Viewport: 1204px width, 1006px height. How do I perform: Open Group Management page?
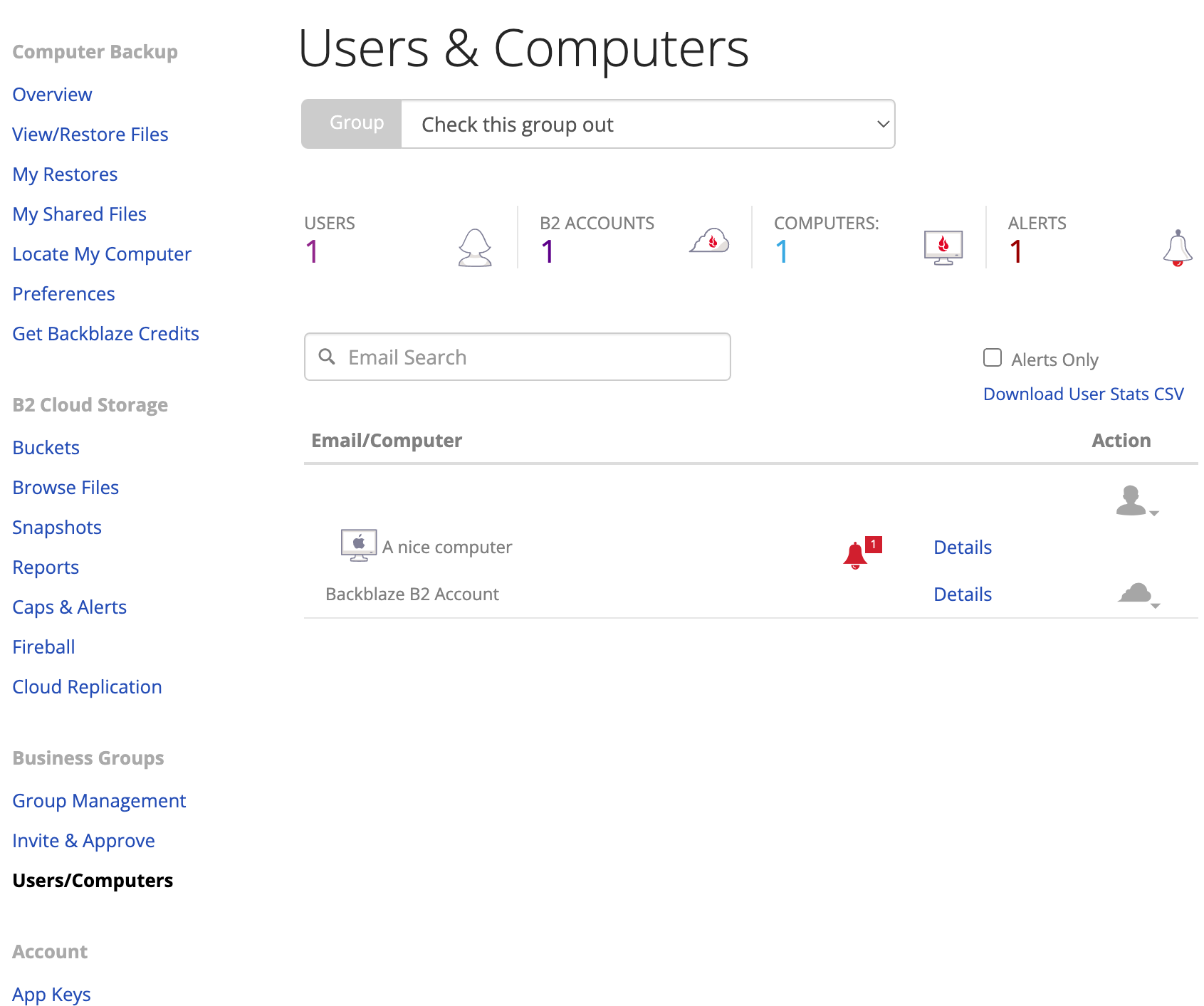pyautogui.click(x=99, y=800)
